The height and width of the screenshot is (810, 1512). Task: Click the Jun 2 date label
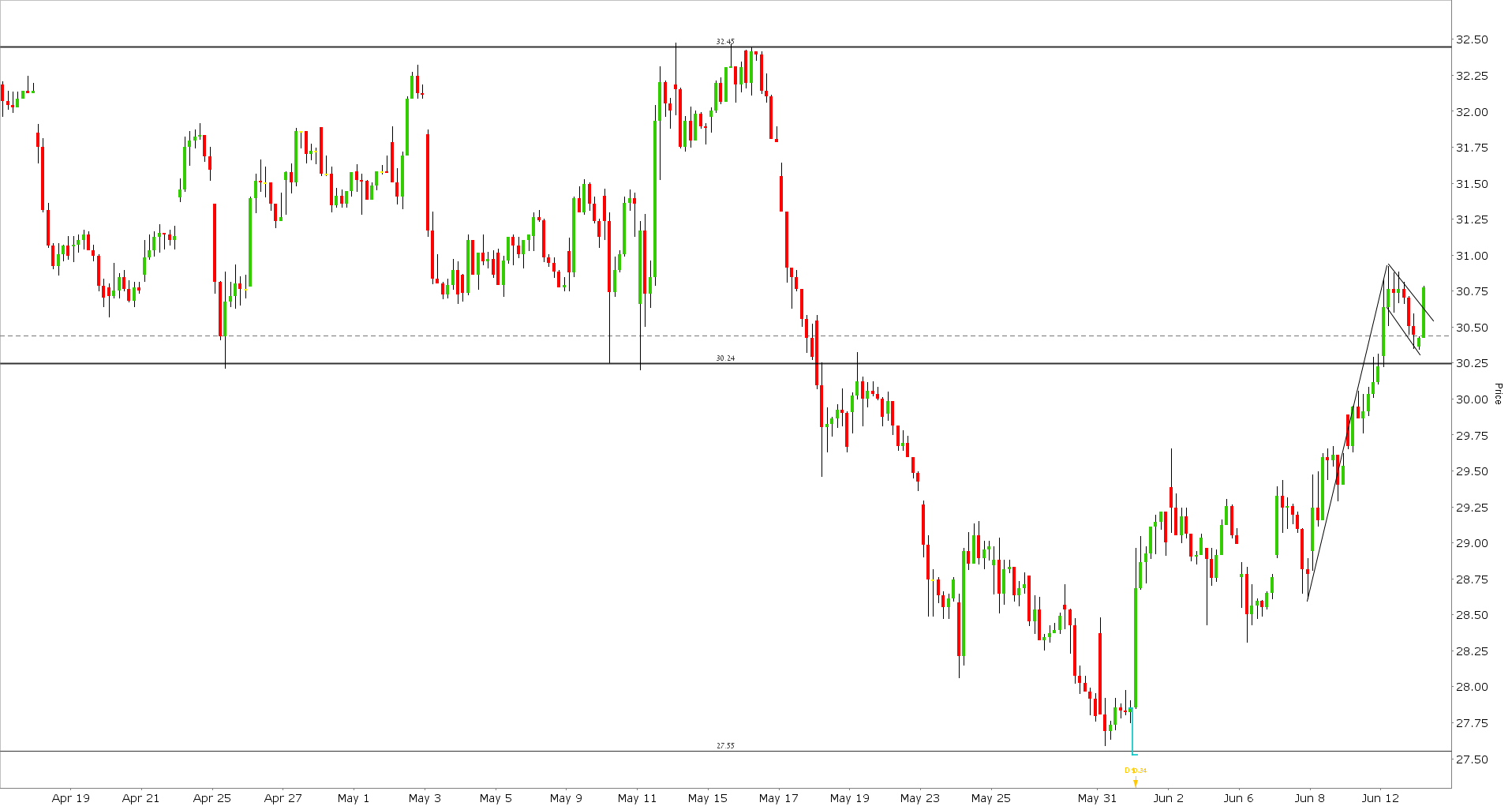(x=1168, y=798)
